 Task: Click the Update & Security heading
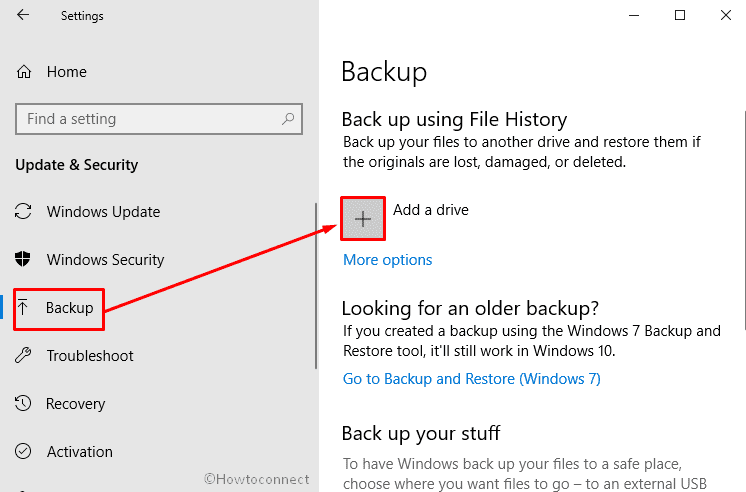click(x=77, y=165)
